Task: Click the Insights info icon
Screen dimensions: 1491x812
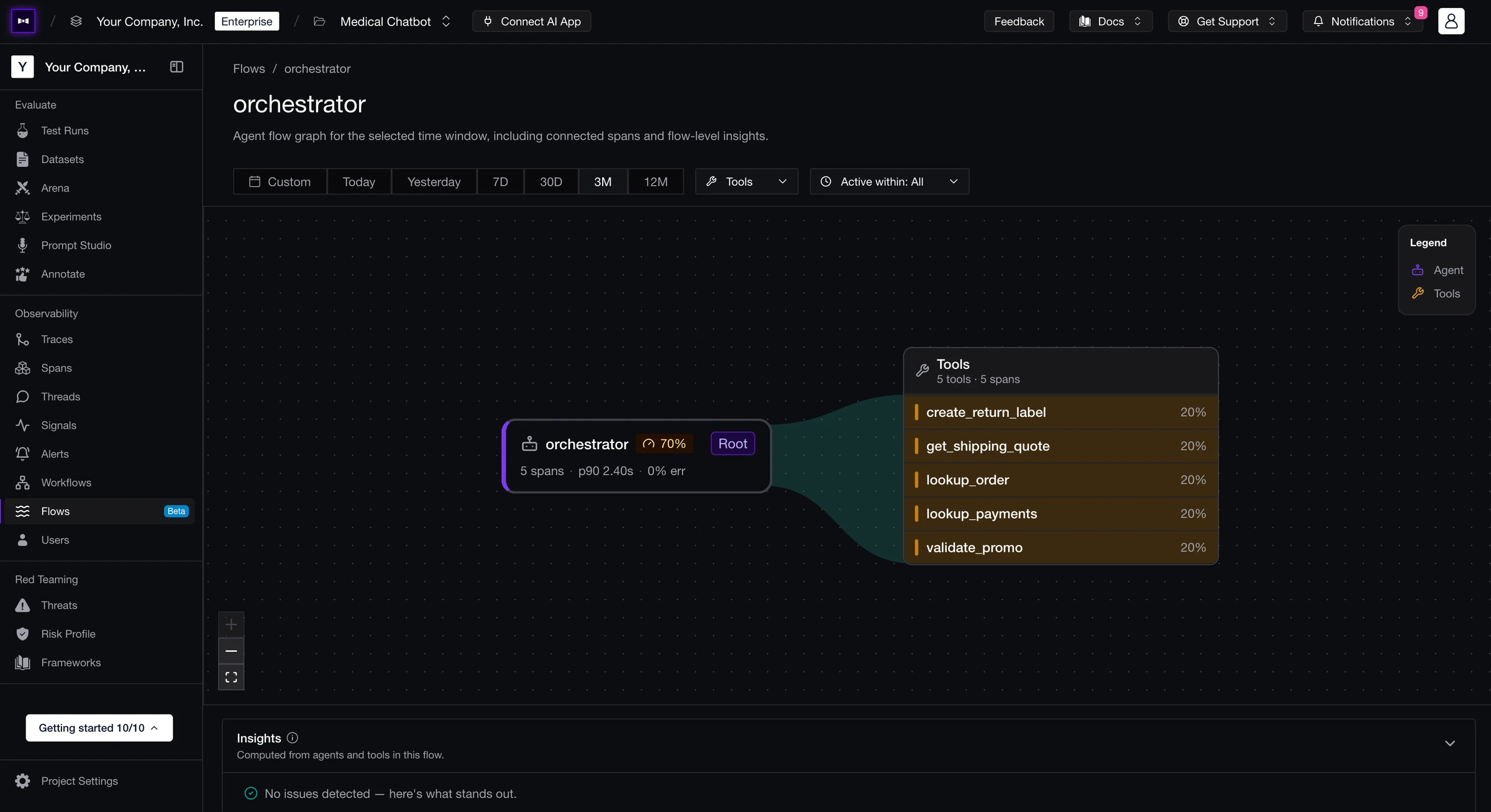Action: click(293, 738)
